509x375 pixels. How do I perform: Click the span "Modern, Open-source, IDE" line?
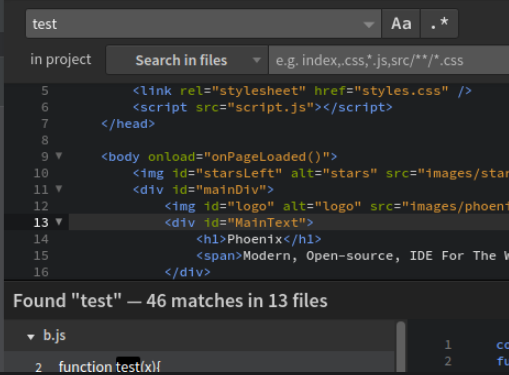(352, 256)
